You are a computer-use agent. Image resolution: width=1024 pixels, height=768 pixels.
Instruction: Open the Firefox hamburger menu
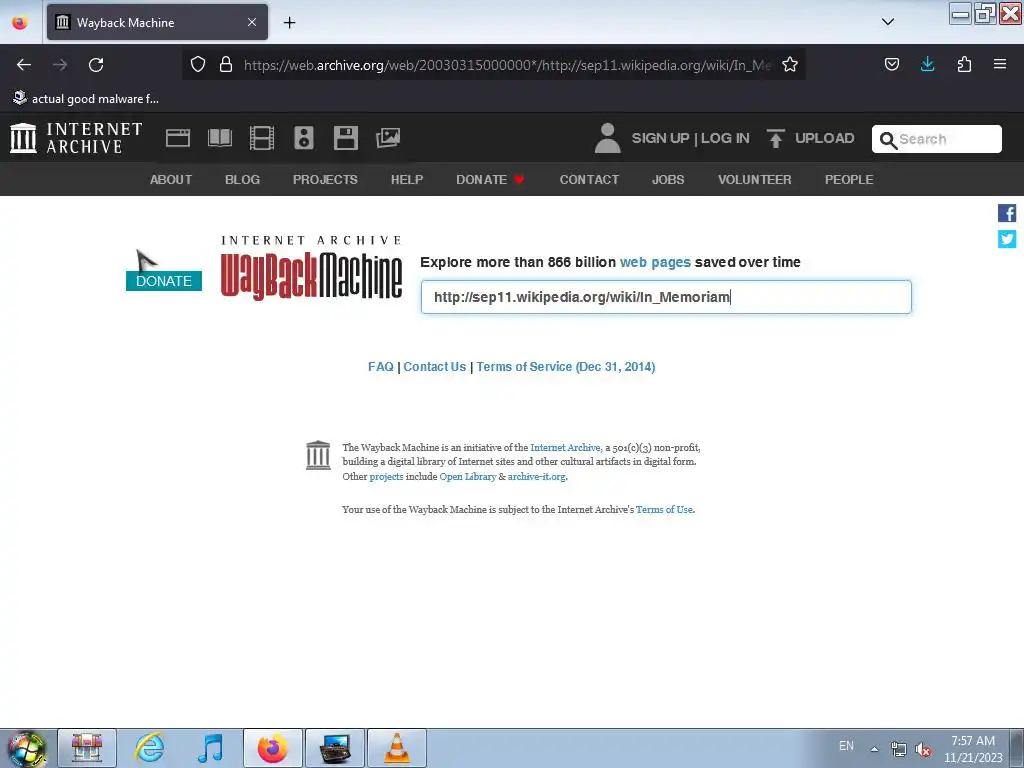click(x=1000, y=64)
